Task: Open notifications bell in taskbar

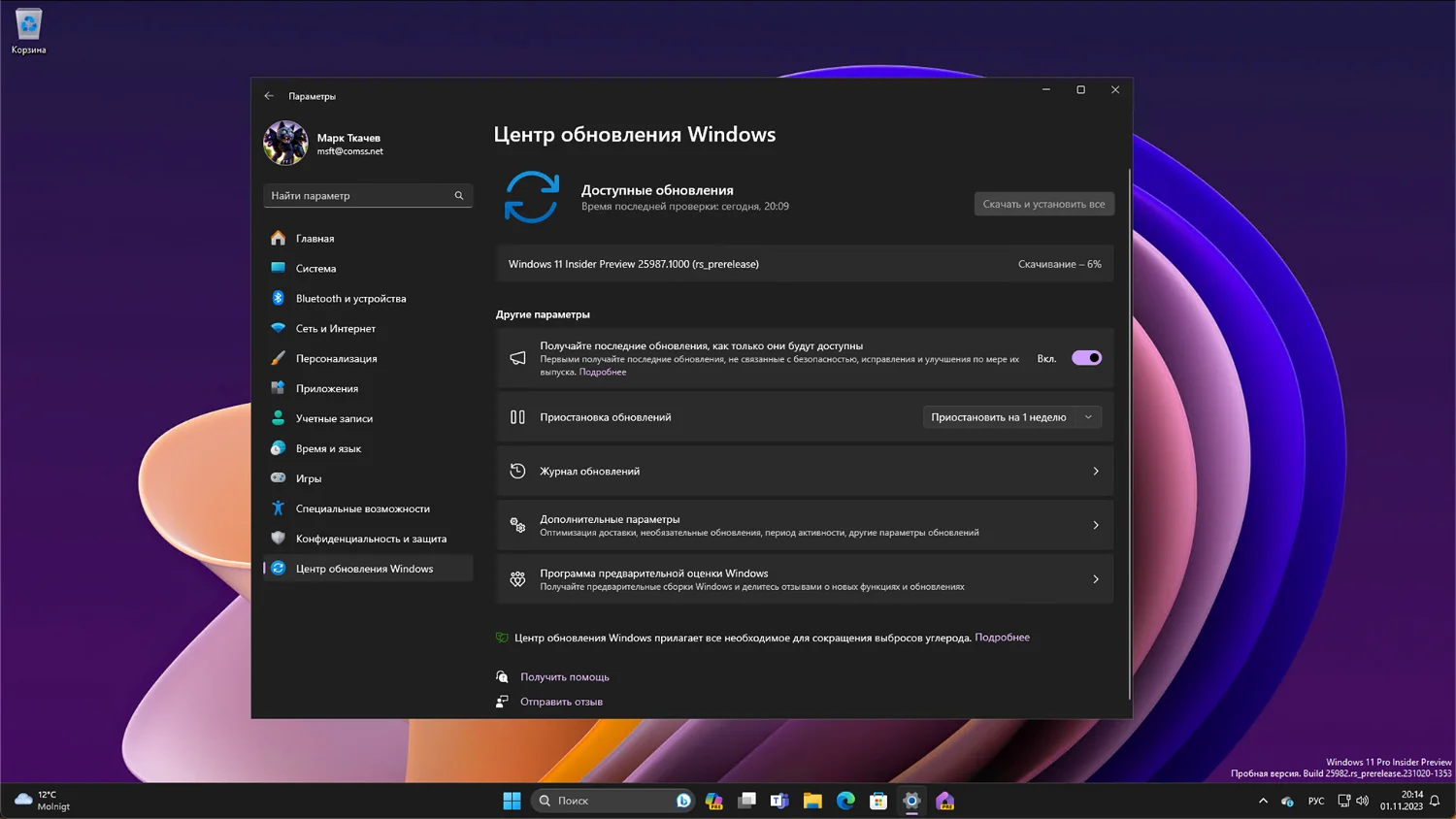Action: (x=1435, y=801)
